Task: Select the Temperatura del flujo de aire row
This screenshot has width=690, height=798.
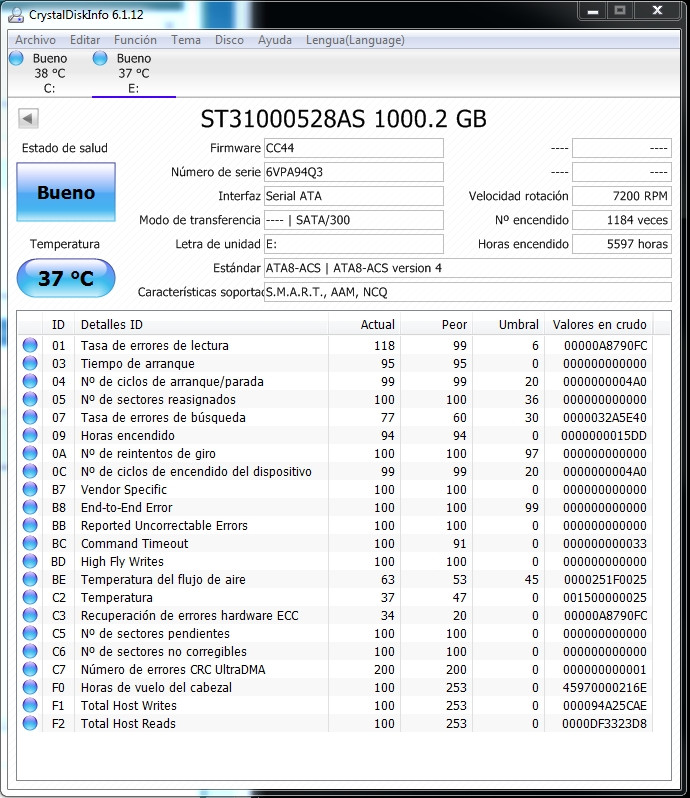Action: (x=336, y=579)
